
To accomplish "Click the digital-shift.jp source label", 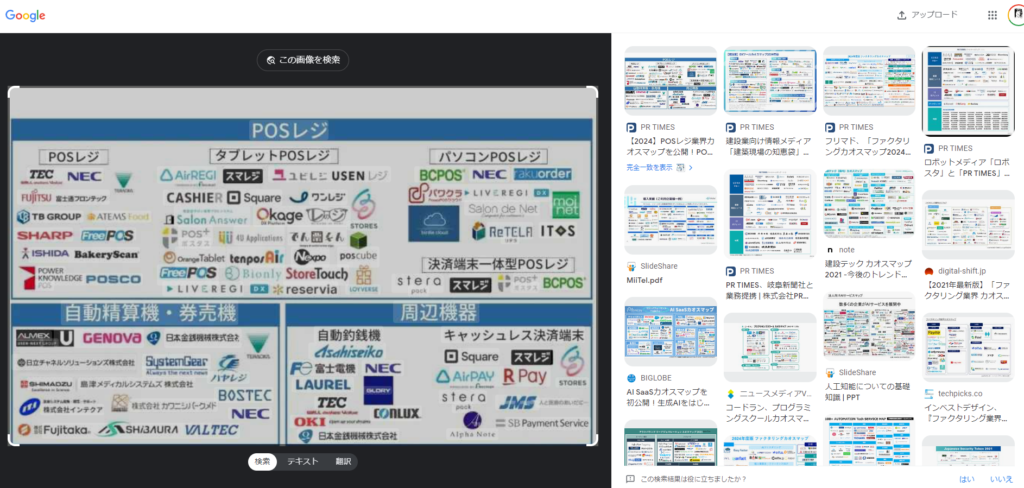I will pos(962,271).
